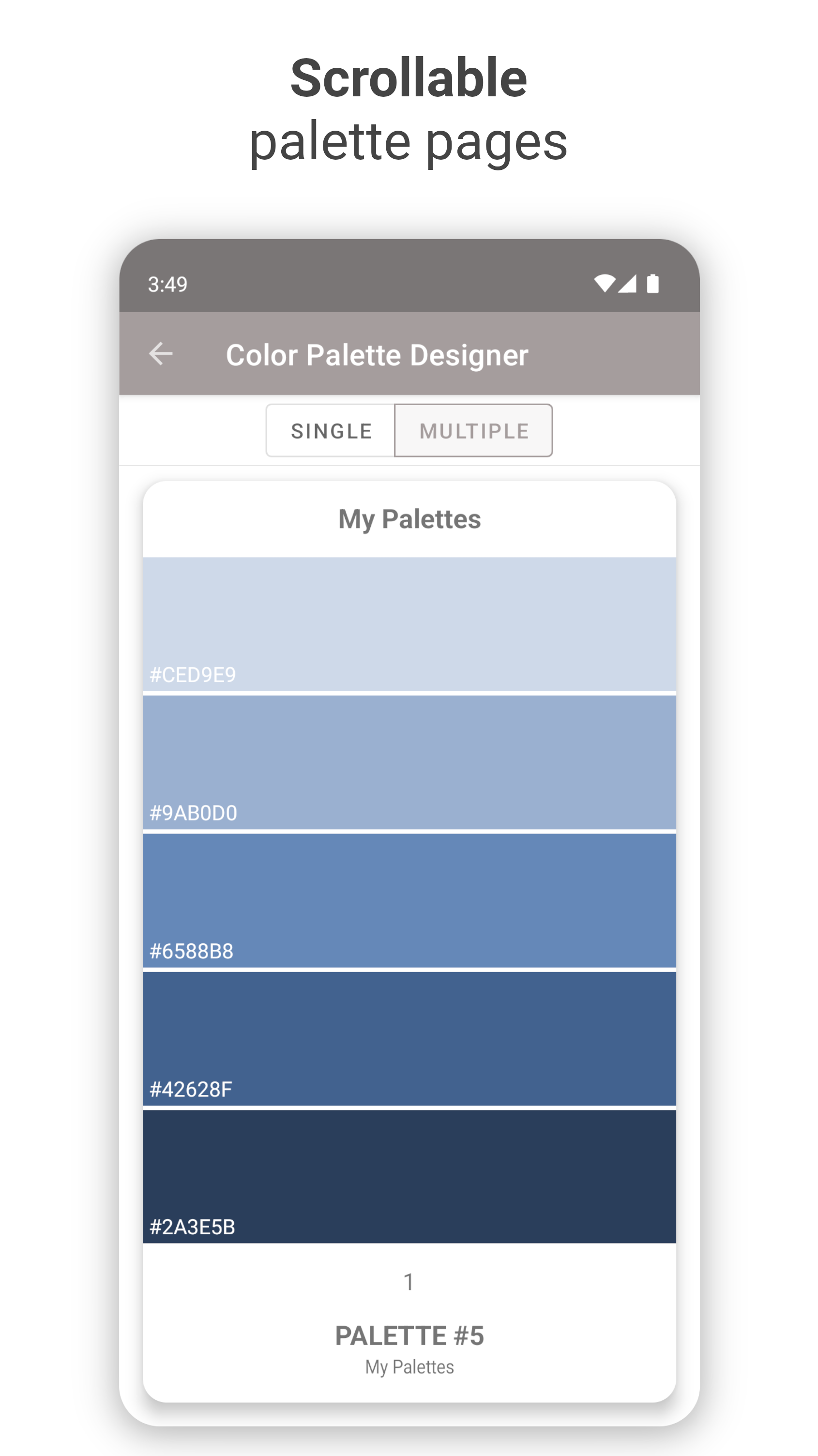818x1456 pixels.
Task: Switch to MULTIPLE mode
Action: click(473, 431)
